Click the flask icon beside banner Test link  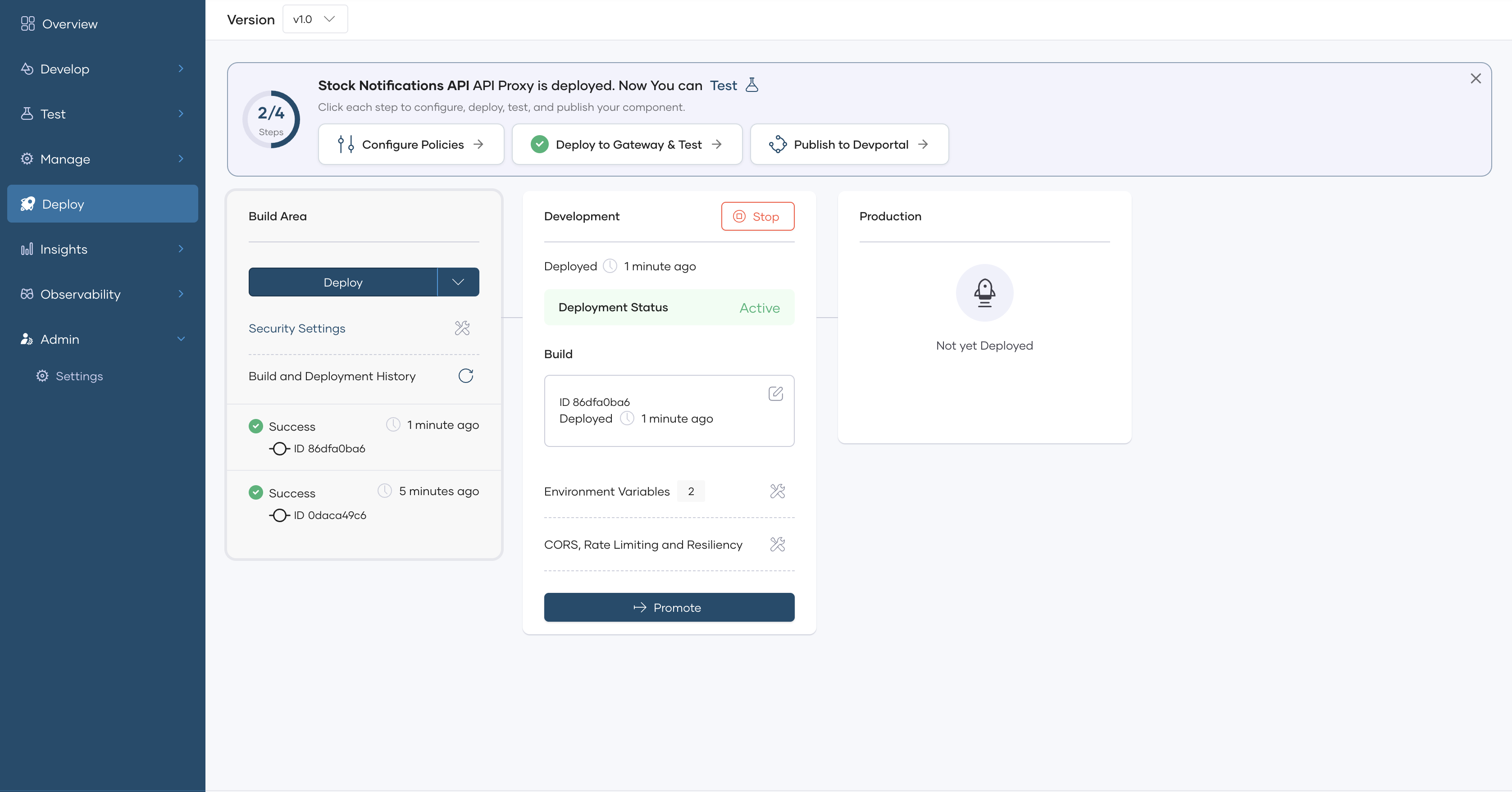[752, 85]
